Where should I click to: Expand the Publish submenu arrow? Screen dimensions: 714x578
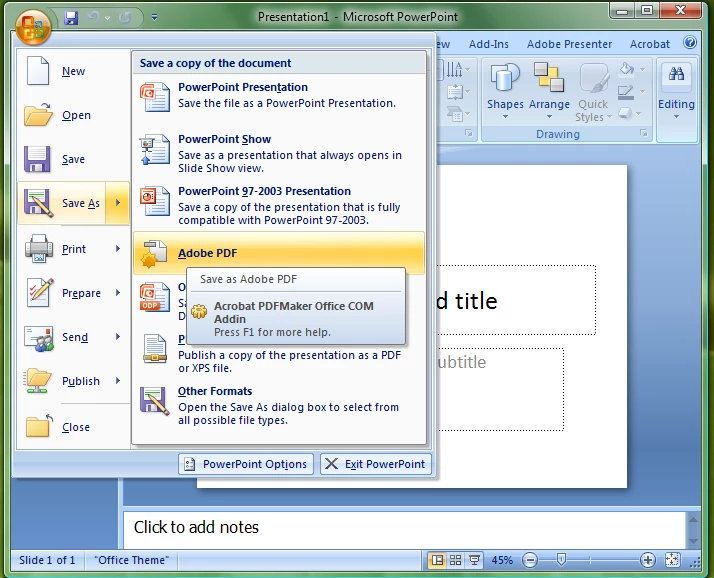(118, 381)
